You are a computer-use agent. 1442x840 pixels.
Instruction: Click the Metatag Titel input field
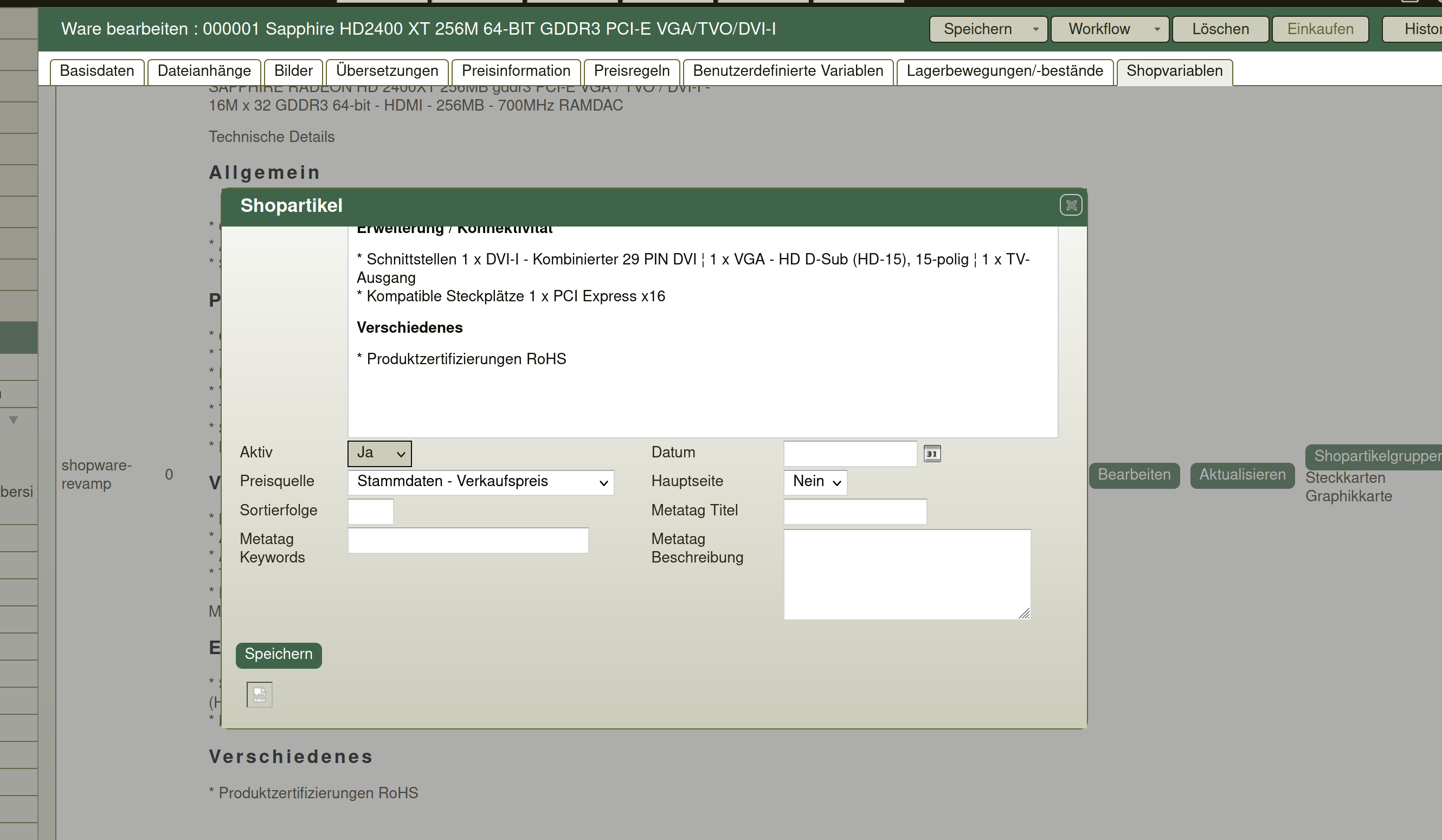tap(855, 512)
